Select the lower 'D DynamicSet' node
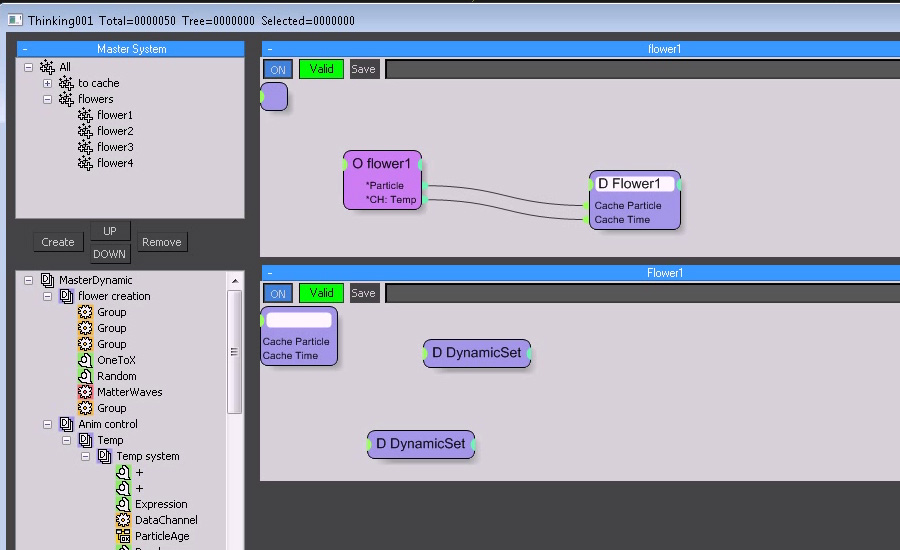 [421, 444]
